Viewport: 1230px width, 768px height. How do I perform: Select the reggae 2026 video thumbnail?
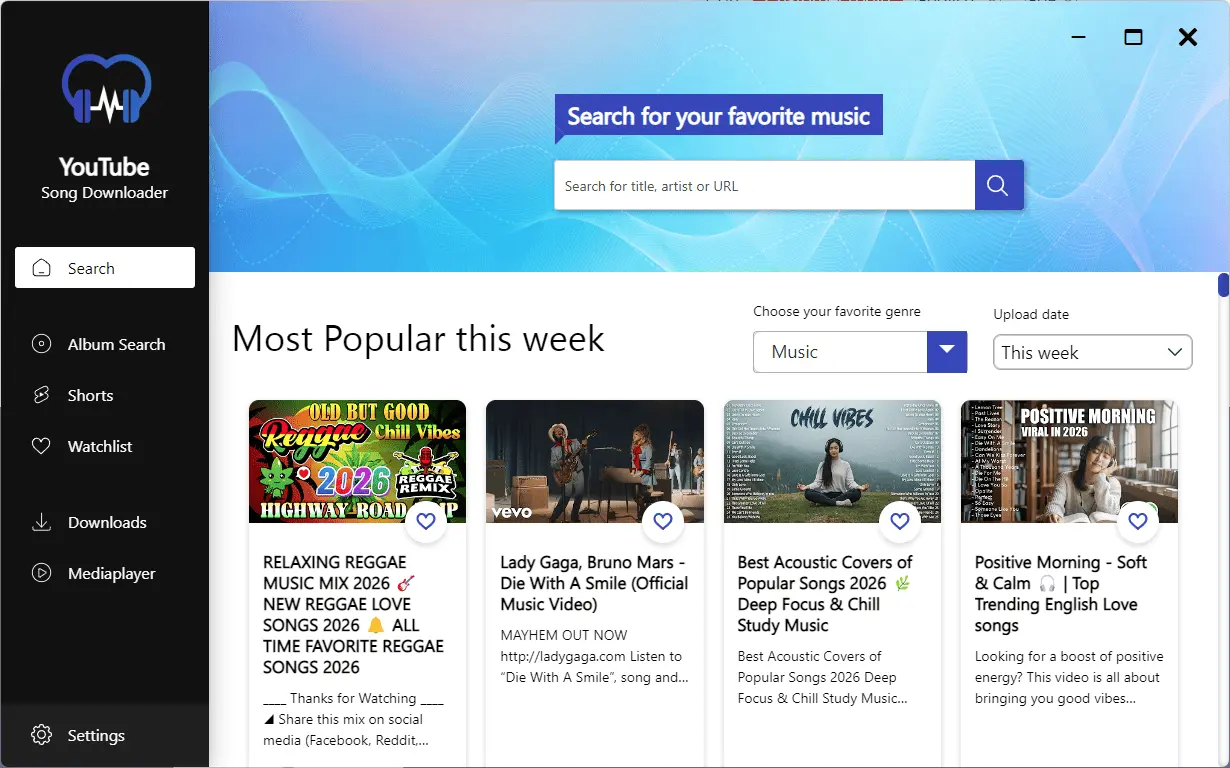(x=357, y=461)
